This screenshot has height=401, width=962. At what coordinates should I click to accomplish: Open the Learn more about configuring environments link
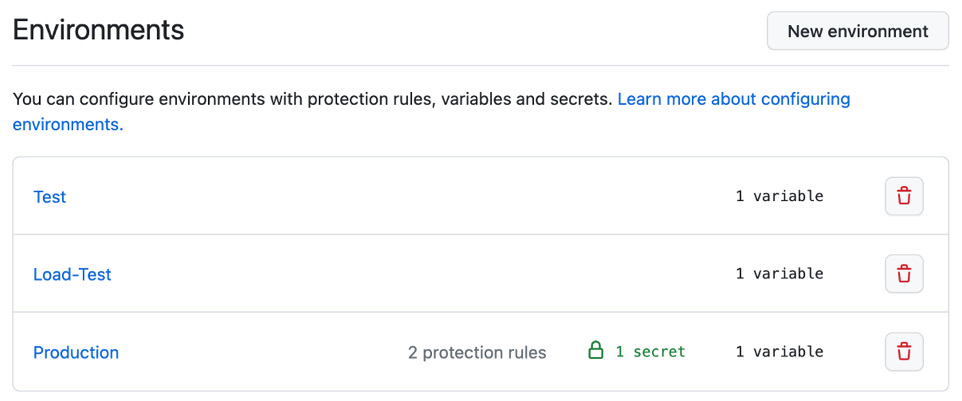431,112
